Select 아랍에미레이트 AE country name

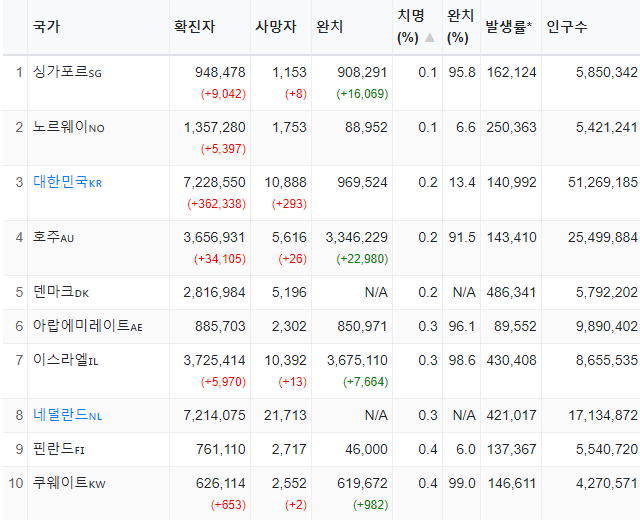tap(88, 326)
